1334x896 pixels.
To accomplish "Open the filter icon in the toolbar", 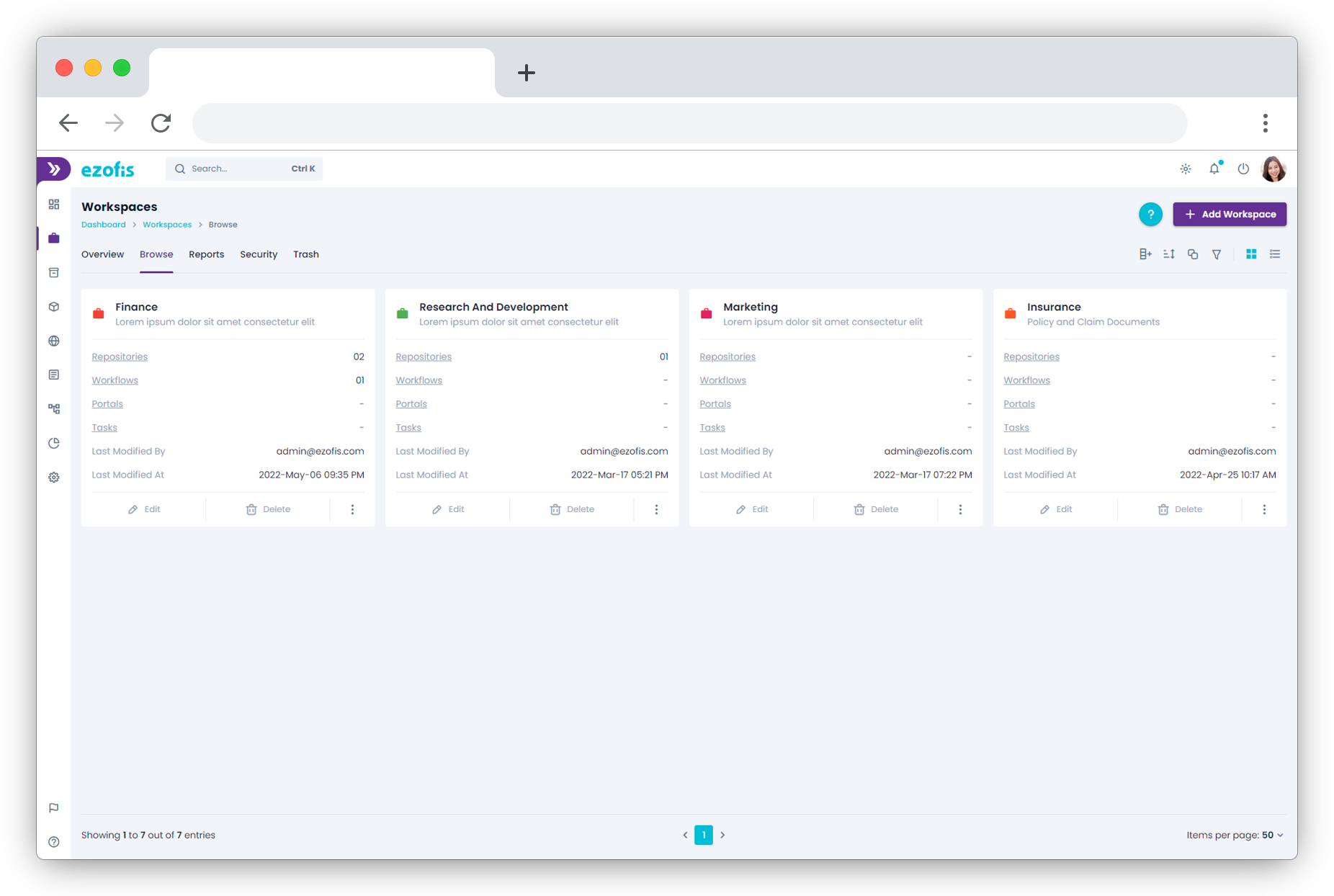I will [1217, 254].
